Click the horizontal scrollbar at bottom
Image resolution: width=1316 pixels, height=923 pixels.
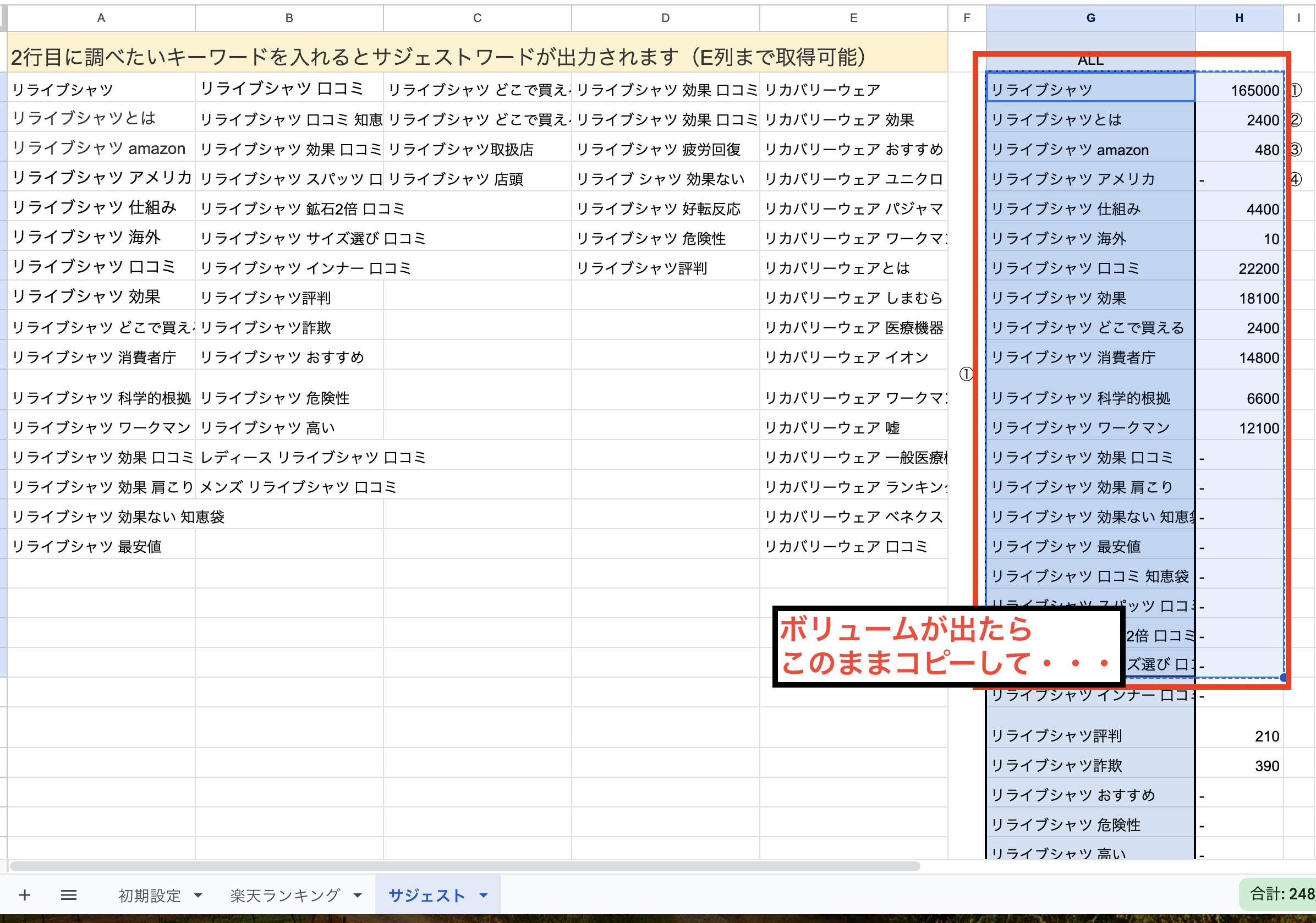(464, 866)
